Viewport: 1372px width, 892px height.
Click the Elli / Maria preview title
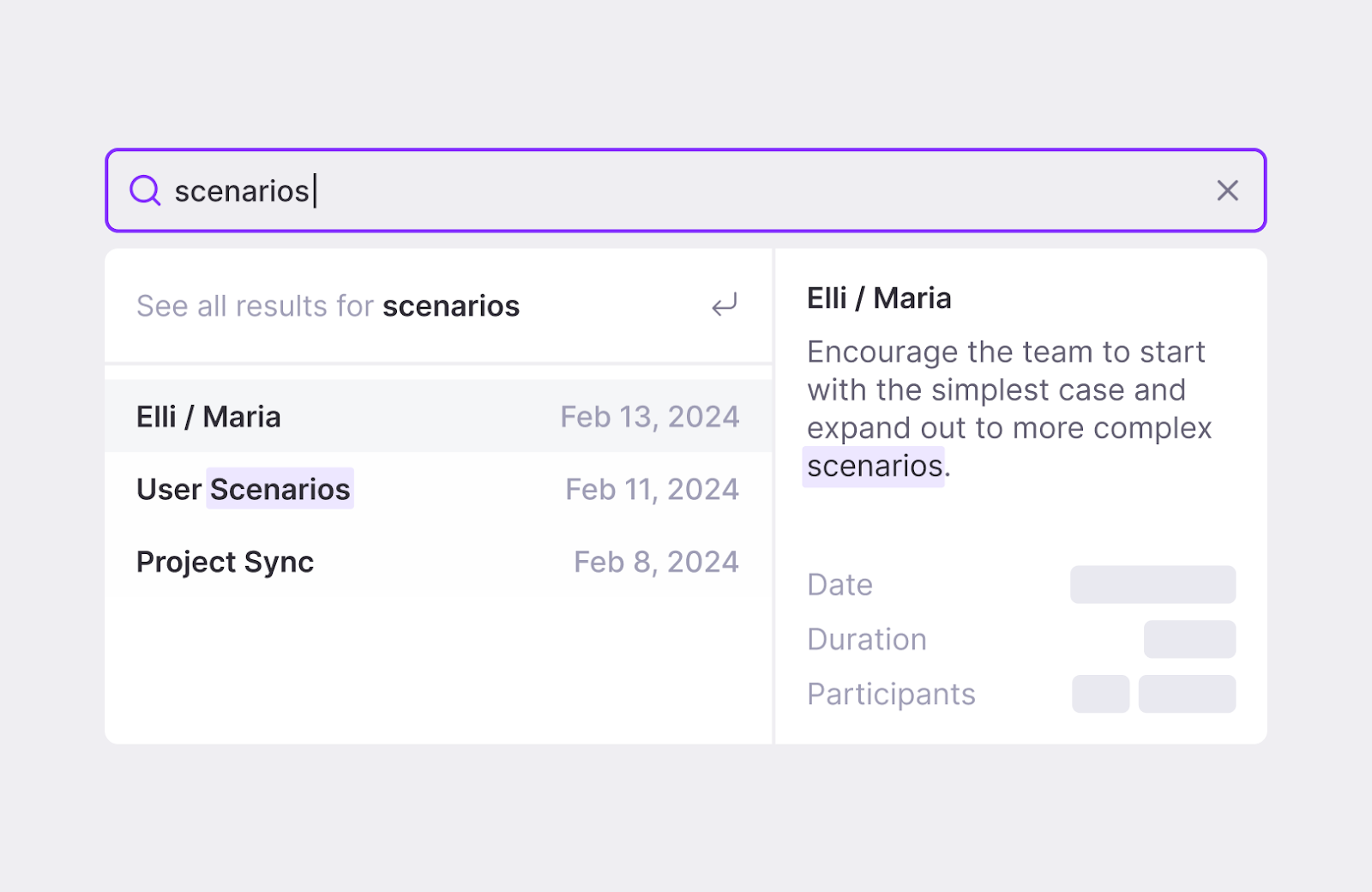(x=879, y=298)
